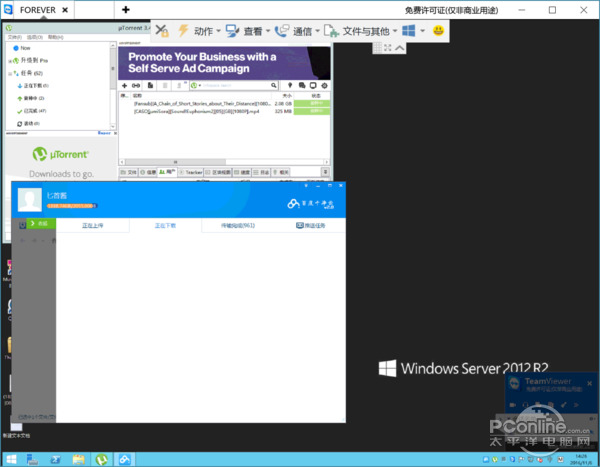Click the smiley feedback icon in TeamViewer toolbar
The image size is (600, 467).
point(438,30)
